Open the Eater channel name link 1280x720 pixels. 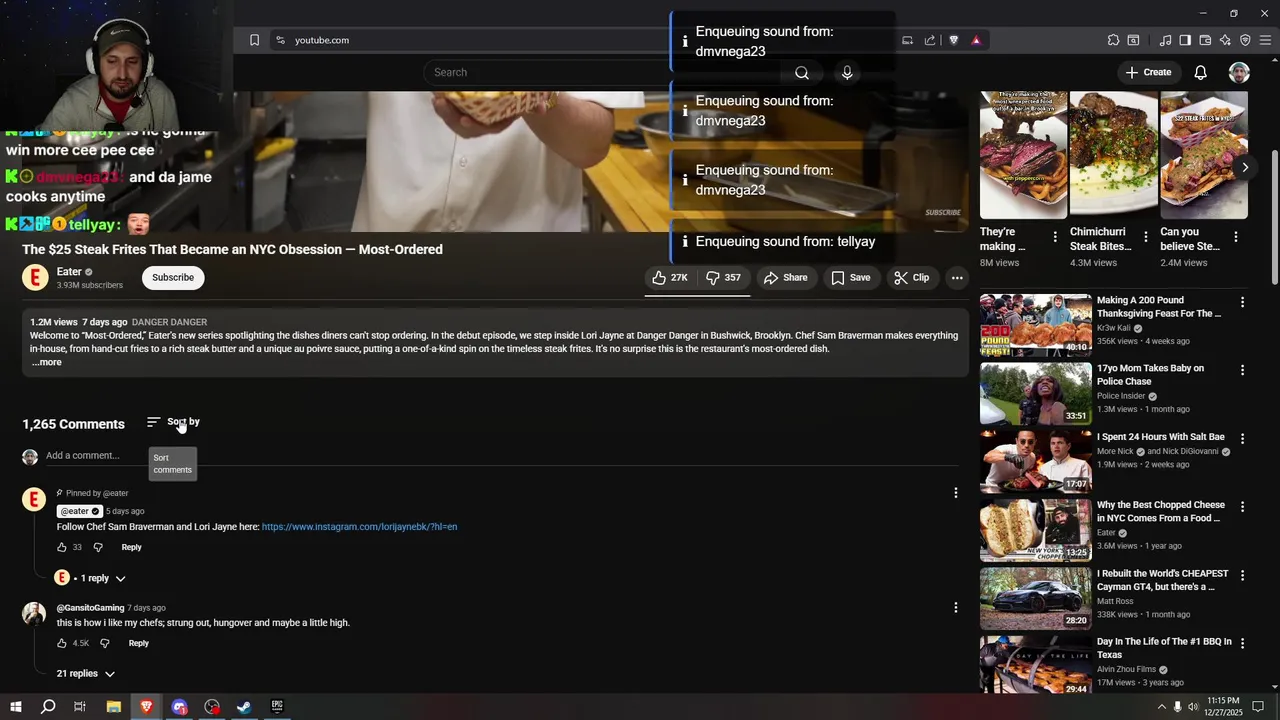(69, 272)
